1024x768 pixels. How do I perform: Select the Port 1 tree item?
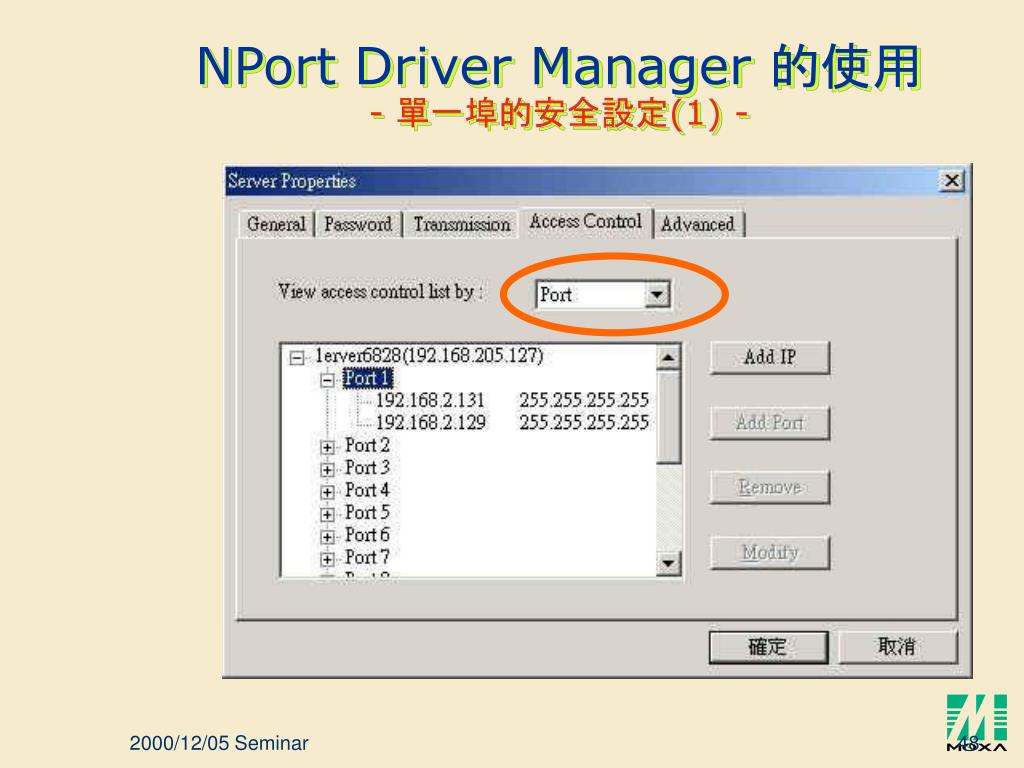point(368,378)
